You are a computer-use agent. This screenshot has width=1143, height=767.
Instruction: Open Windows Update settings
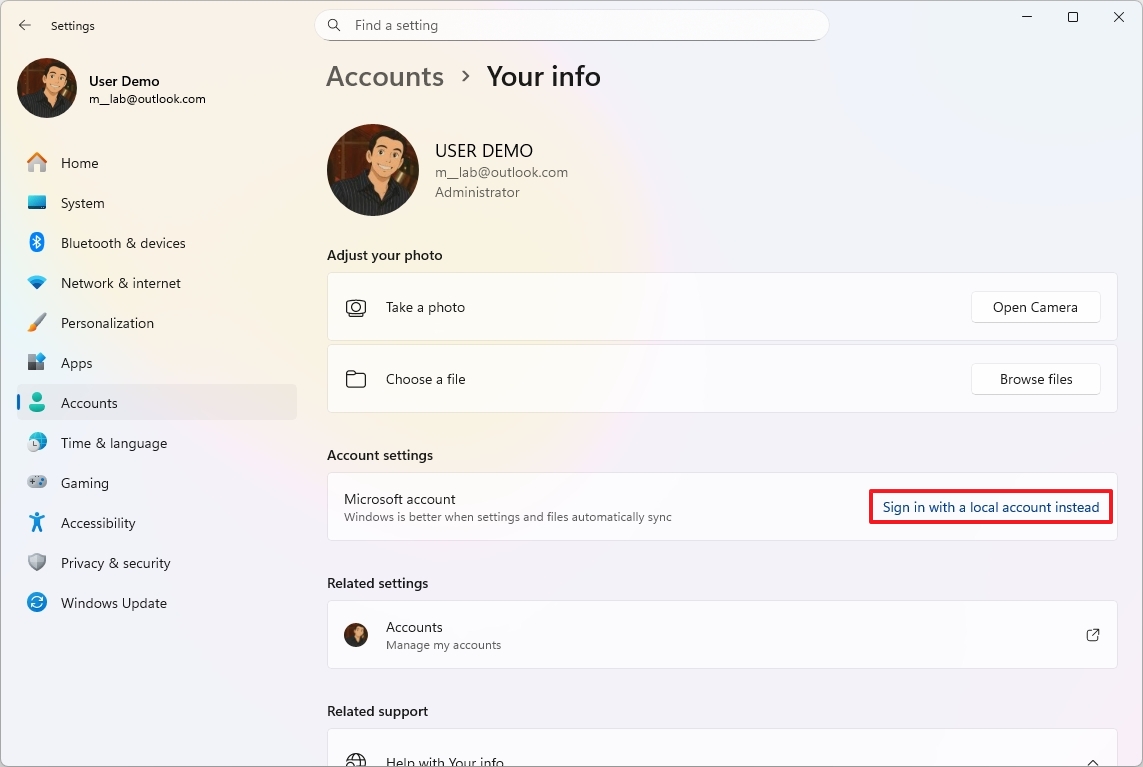point(113,602)
